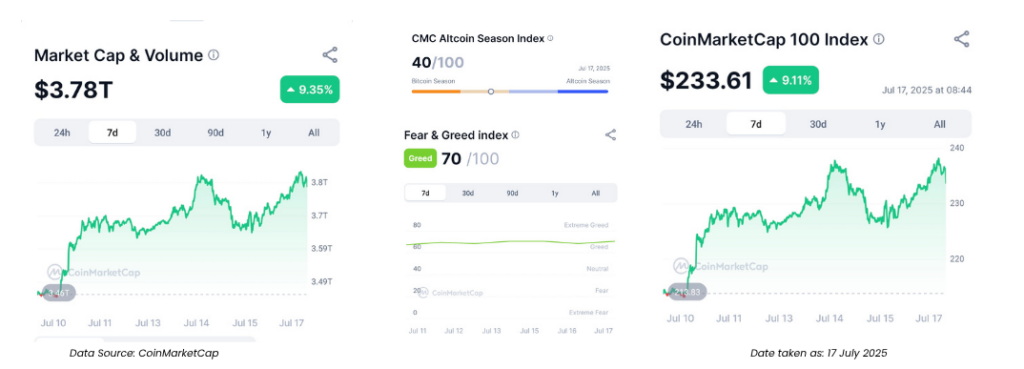
Task: Click share icon on Market Cap & Volume
Action: click(x=330, y=55)
